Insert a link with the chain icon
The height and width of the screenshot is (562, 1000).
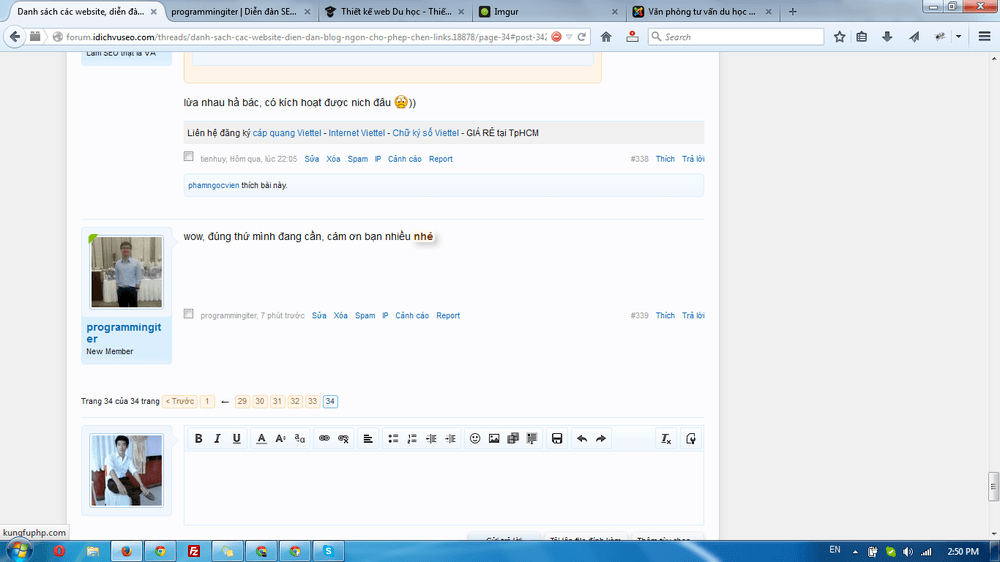[x=324, y=438]
